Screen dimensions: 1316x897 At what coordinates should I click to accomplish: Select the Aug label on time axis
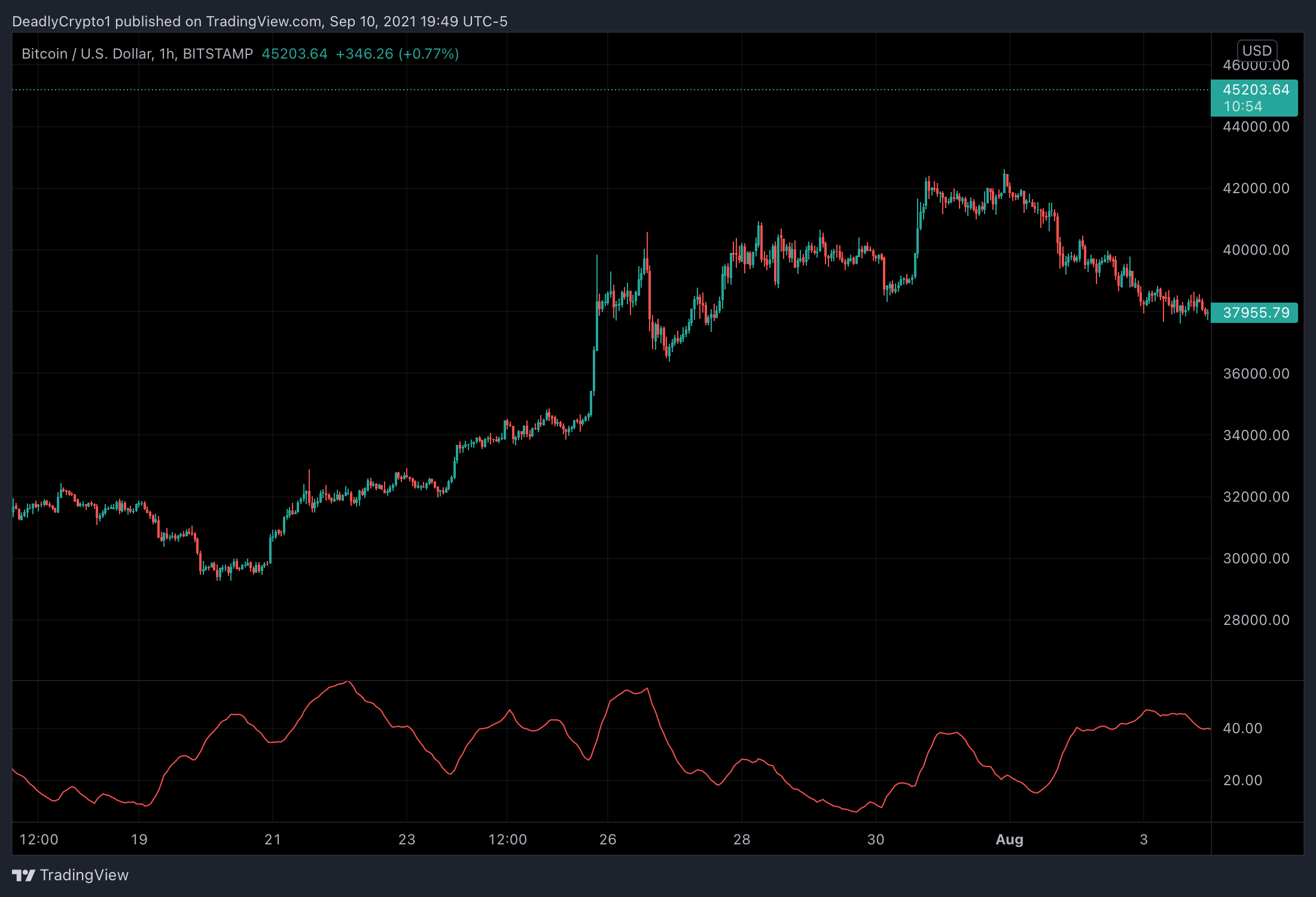point(1009,840)
